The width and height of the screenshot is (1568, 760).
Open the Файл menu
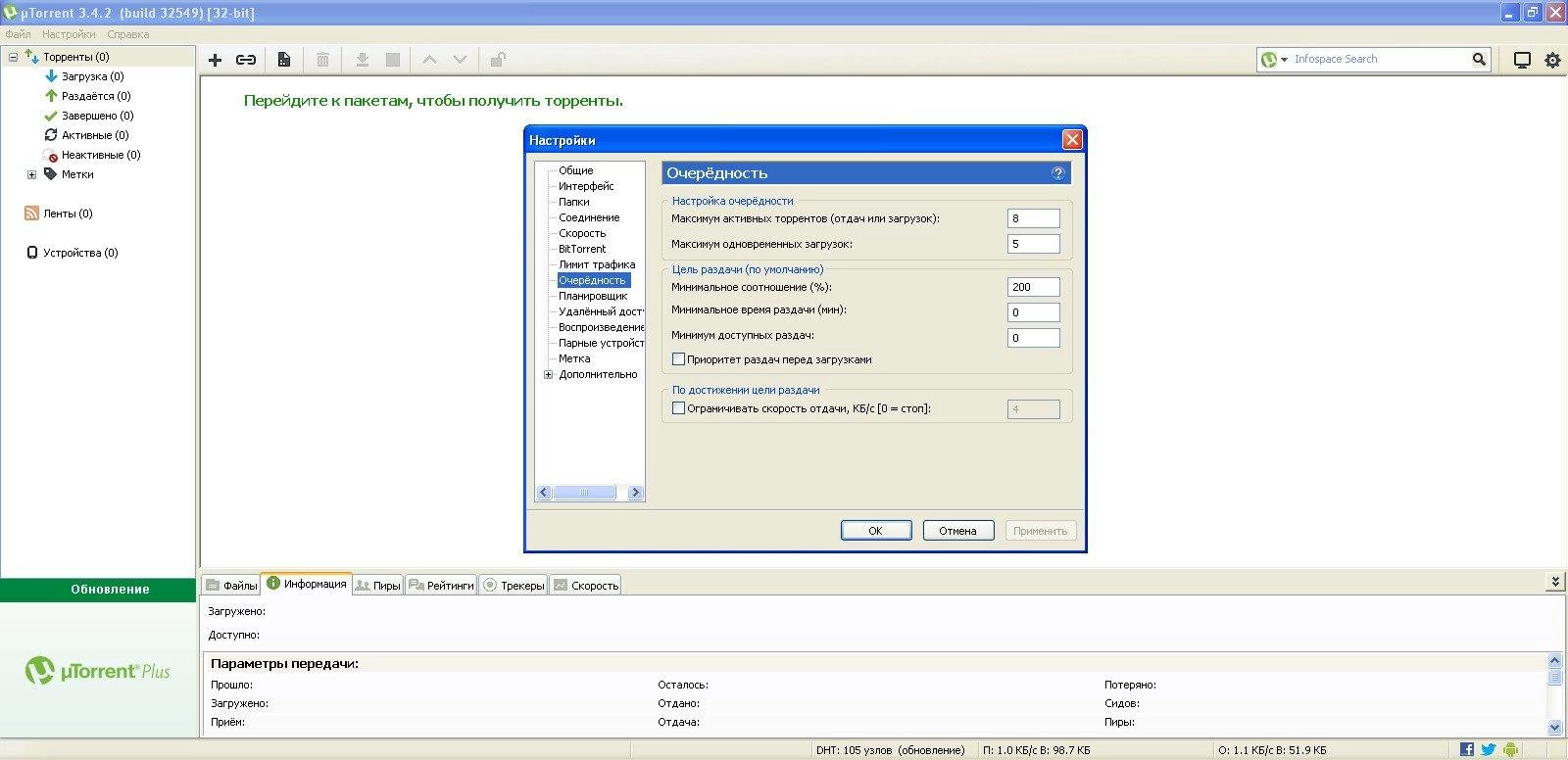coord(19,34)
